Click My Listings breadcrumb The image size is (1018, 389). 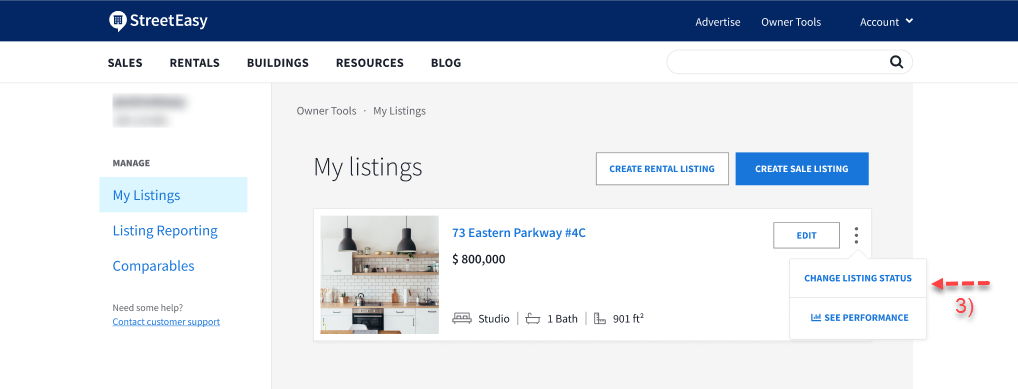click(x=399, y=111)
